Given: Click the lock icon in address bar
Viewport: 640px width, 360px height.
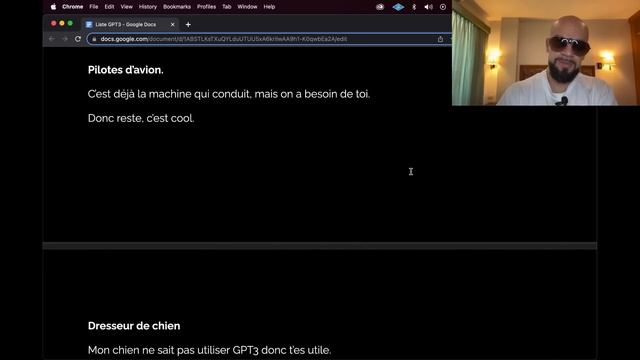Looking at the screenshot, I should point(94,39).
